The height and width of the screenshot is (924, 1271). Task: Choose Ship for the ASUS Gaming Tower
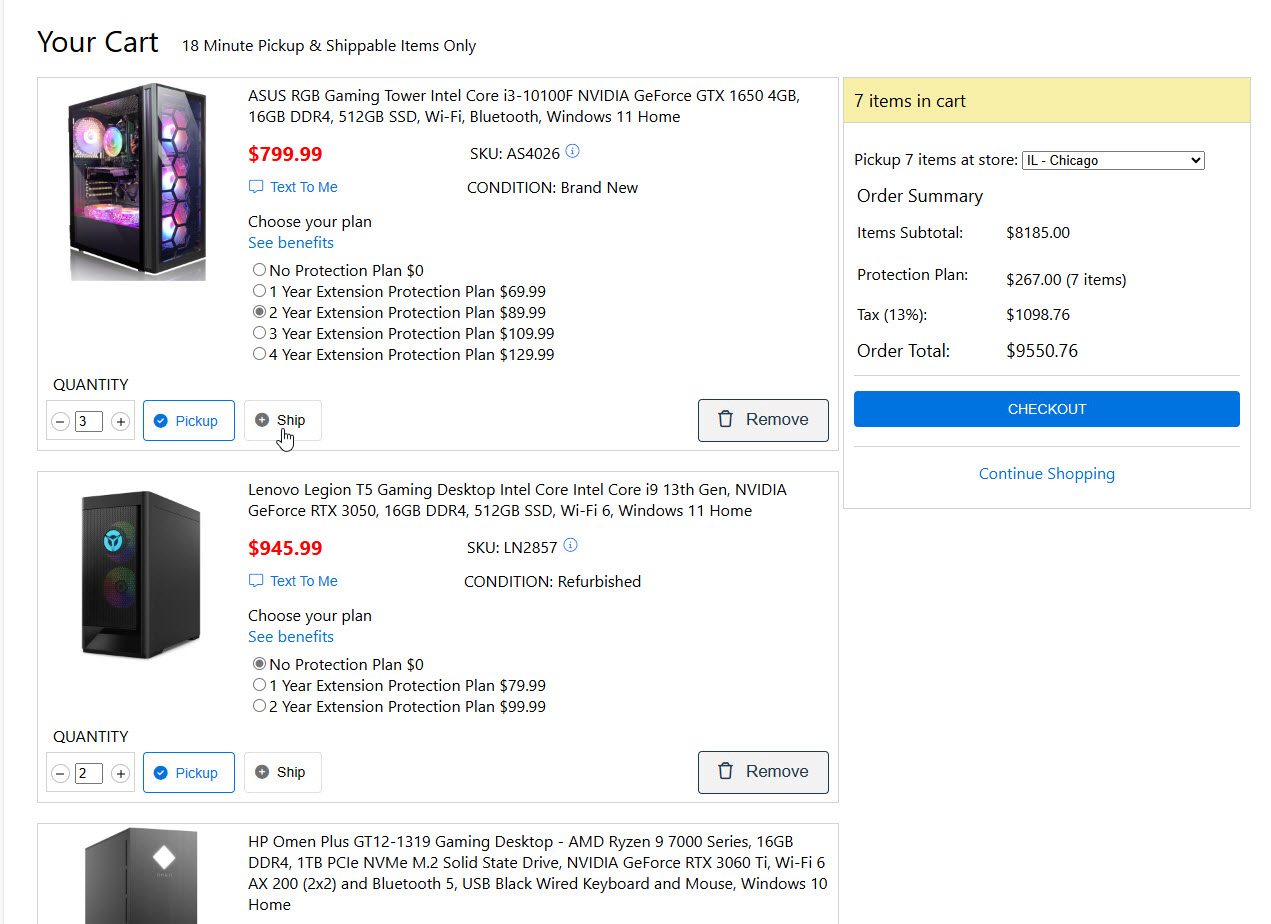tap(282, 420)
